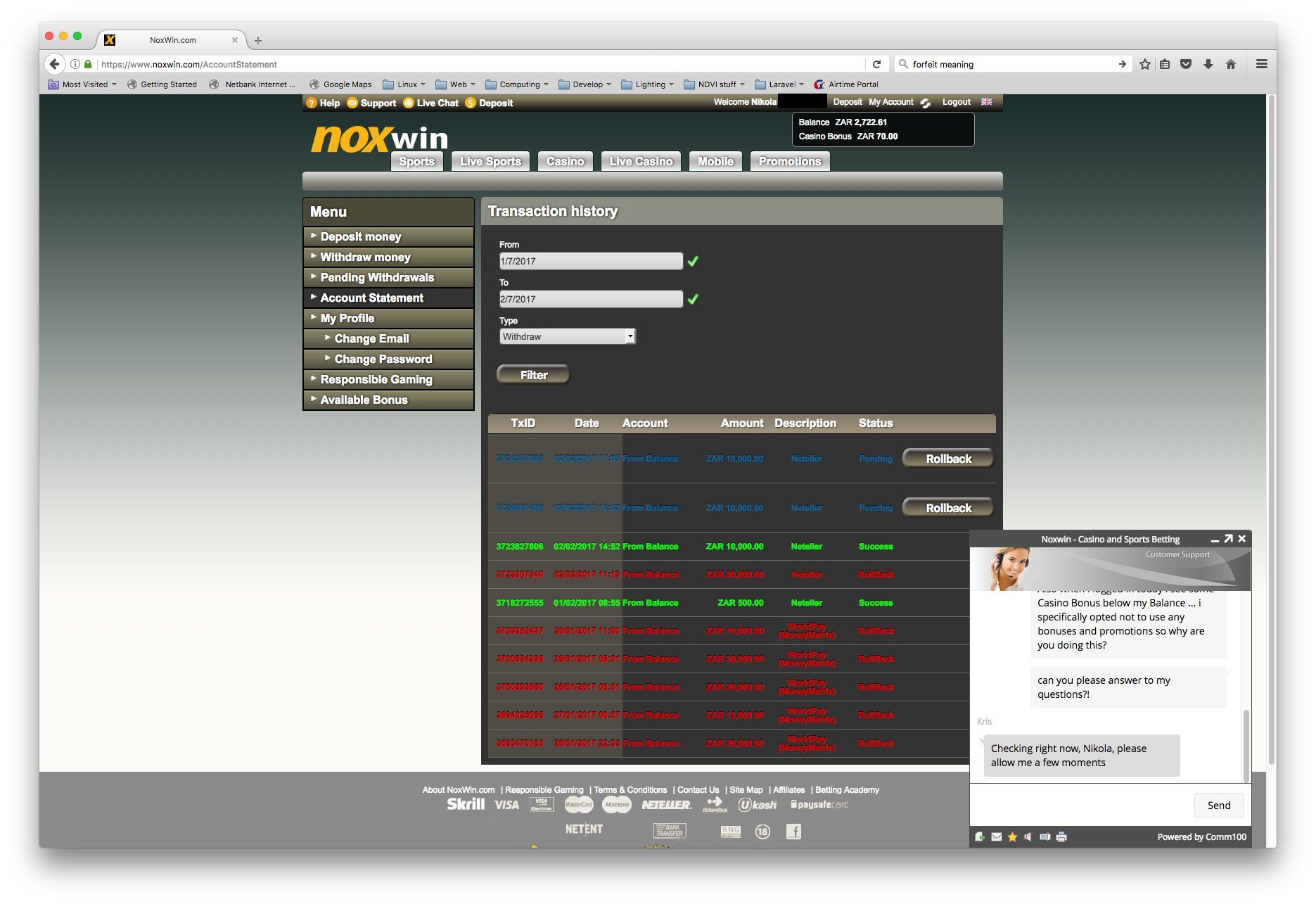Image resolution: width=1316 pixels, height=904 pixels.
Task: Show site information via the info icon
Action: click(75, 64)
